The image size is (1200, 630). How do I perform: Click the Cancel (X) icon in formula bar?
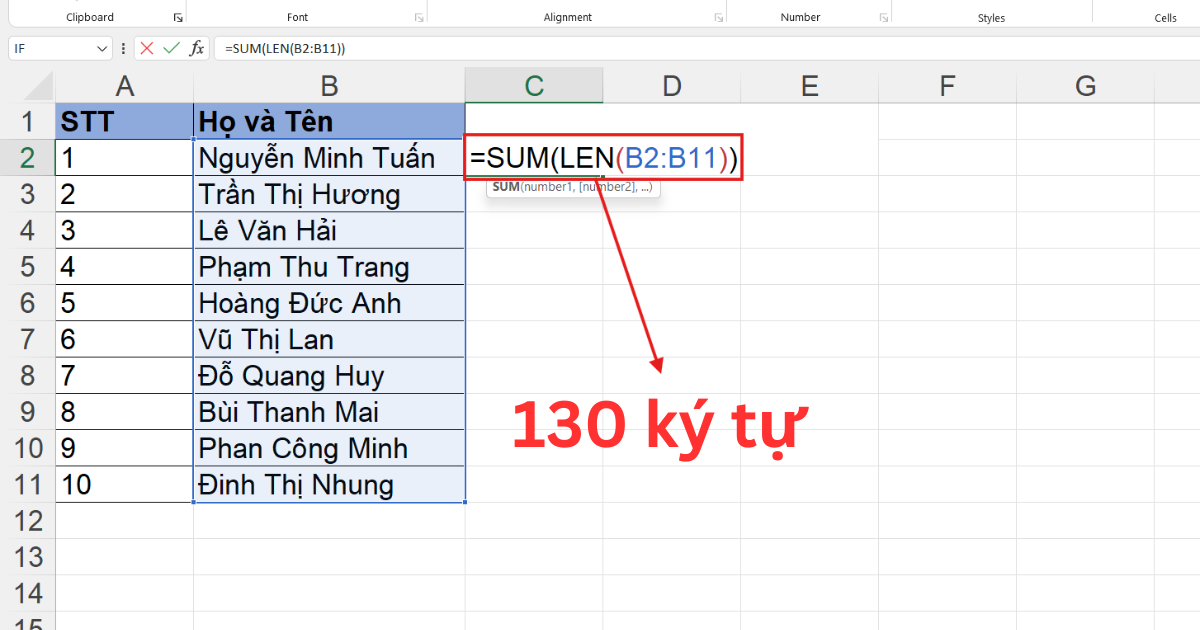pos(146,47)
